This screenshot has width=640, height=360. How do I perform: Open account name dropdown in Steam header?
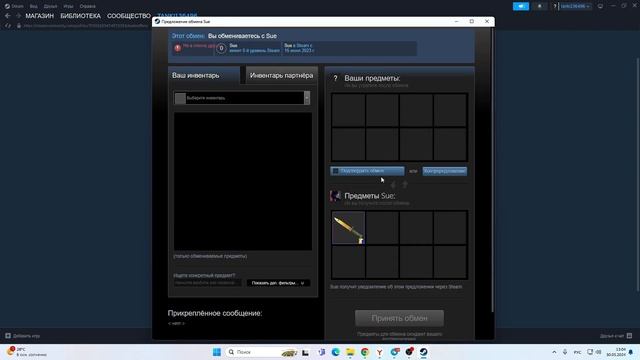click(x=575, y=6)
